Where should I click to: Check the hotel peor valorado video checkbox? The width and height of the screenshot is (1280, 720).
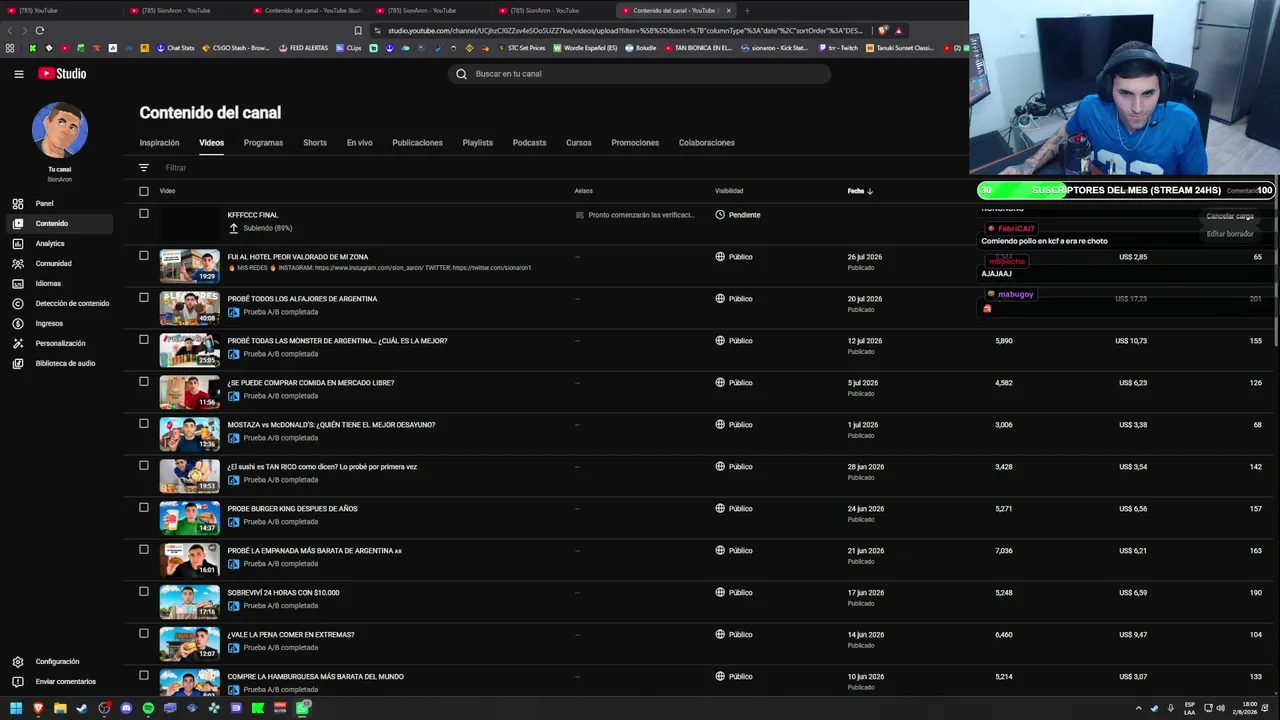144,256
